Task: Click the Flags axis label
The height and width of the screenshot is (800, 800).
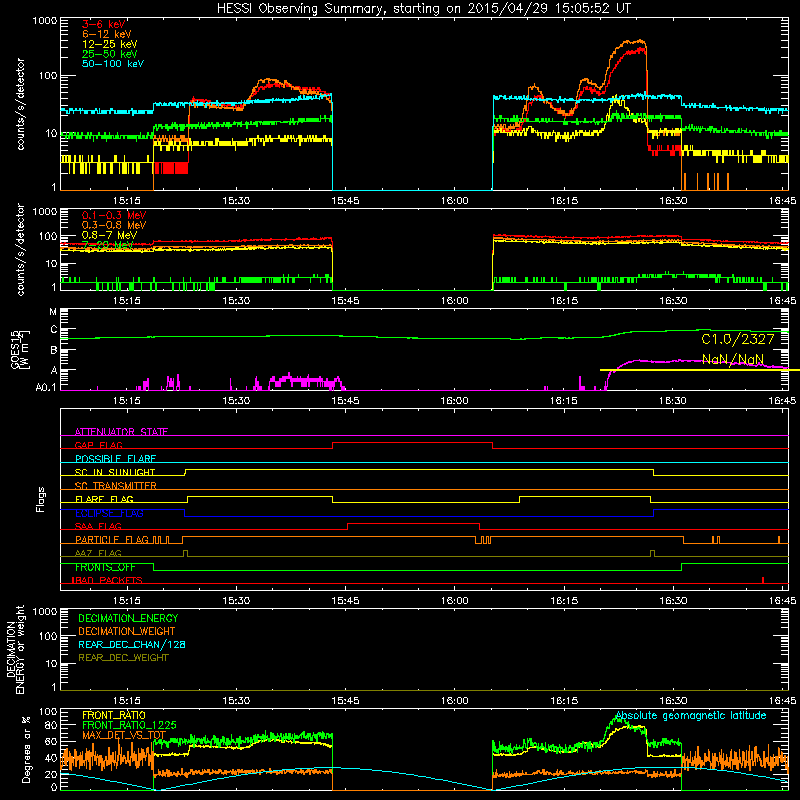Action: pyautogui.click(x=41, y=499)
